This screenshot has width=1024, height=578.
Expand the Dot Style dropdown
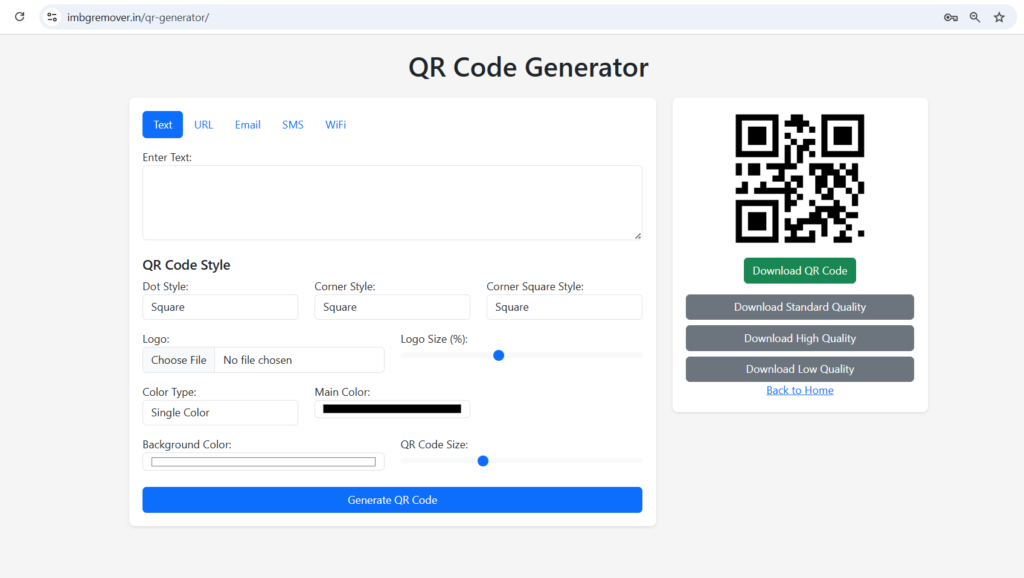[x=220, y=307]
